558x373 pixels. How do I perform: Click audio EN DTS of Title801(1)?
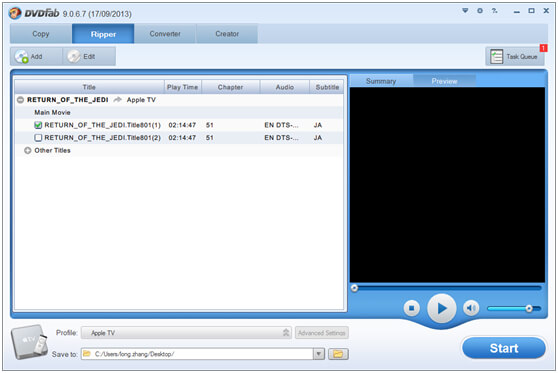[281, 125]
